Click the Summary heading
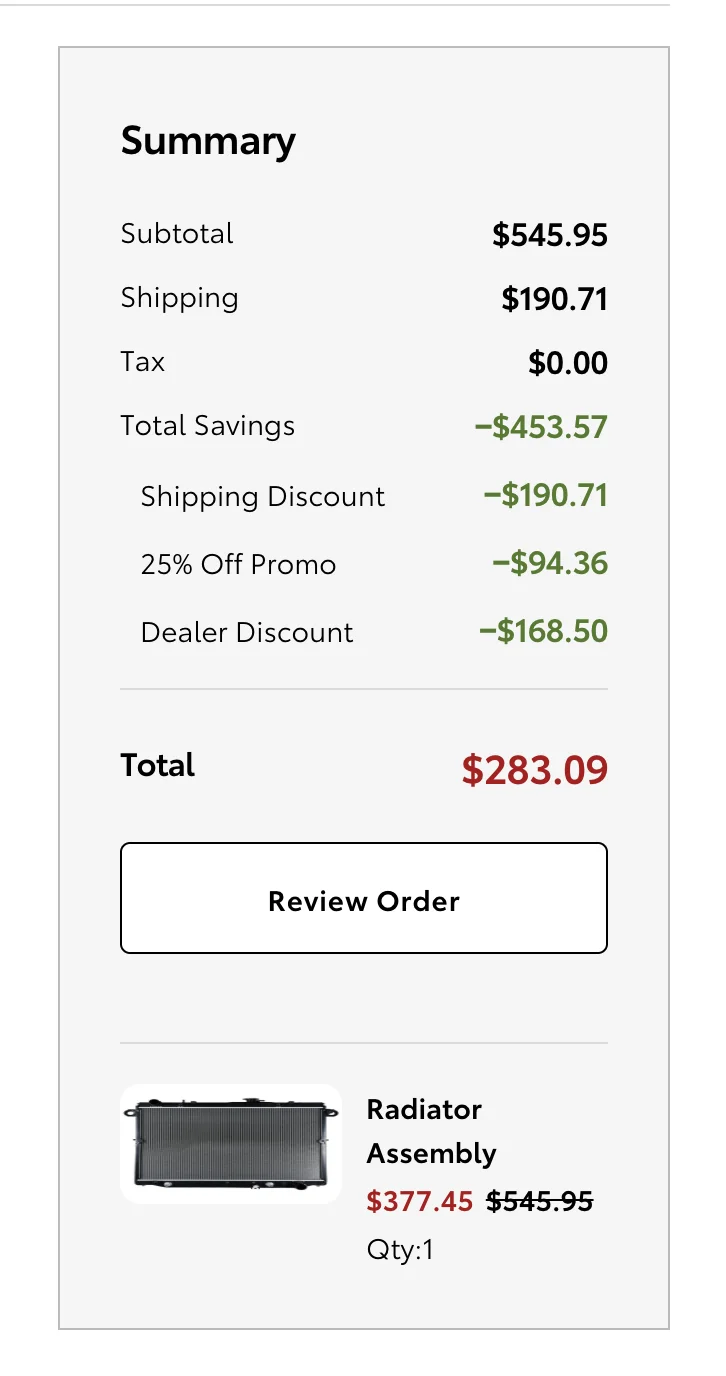726x1376 pixels. click(x=208, y=141)
